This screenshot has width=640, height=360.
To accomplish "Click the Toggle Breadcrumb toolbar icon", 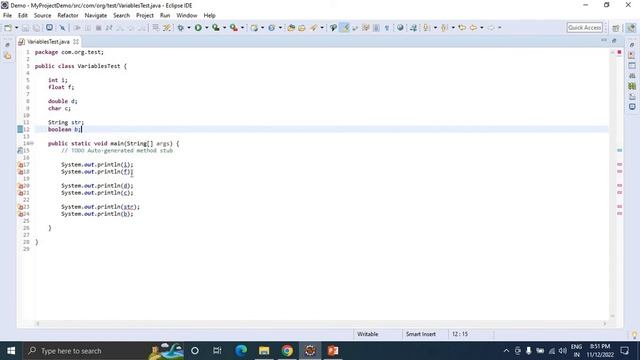I will click(333, 28).
